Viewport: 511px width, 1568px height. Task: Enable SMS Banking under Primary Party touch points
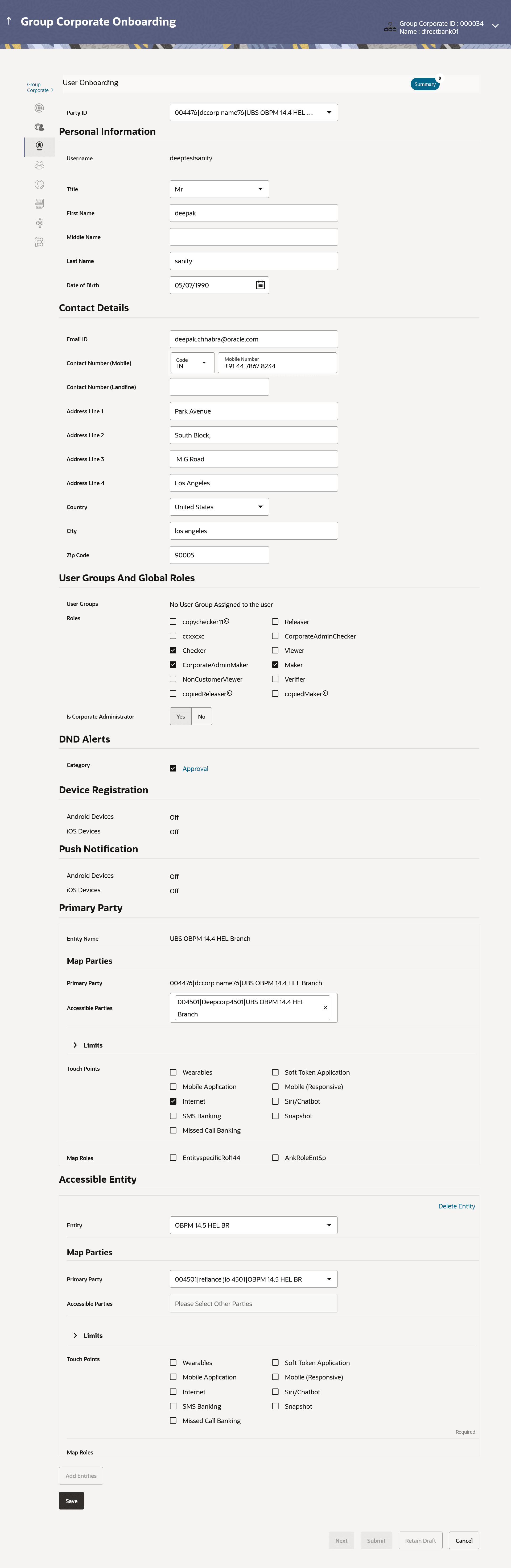pos(173,1116)
